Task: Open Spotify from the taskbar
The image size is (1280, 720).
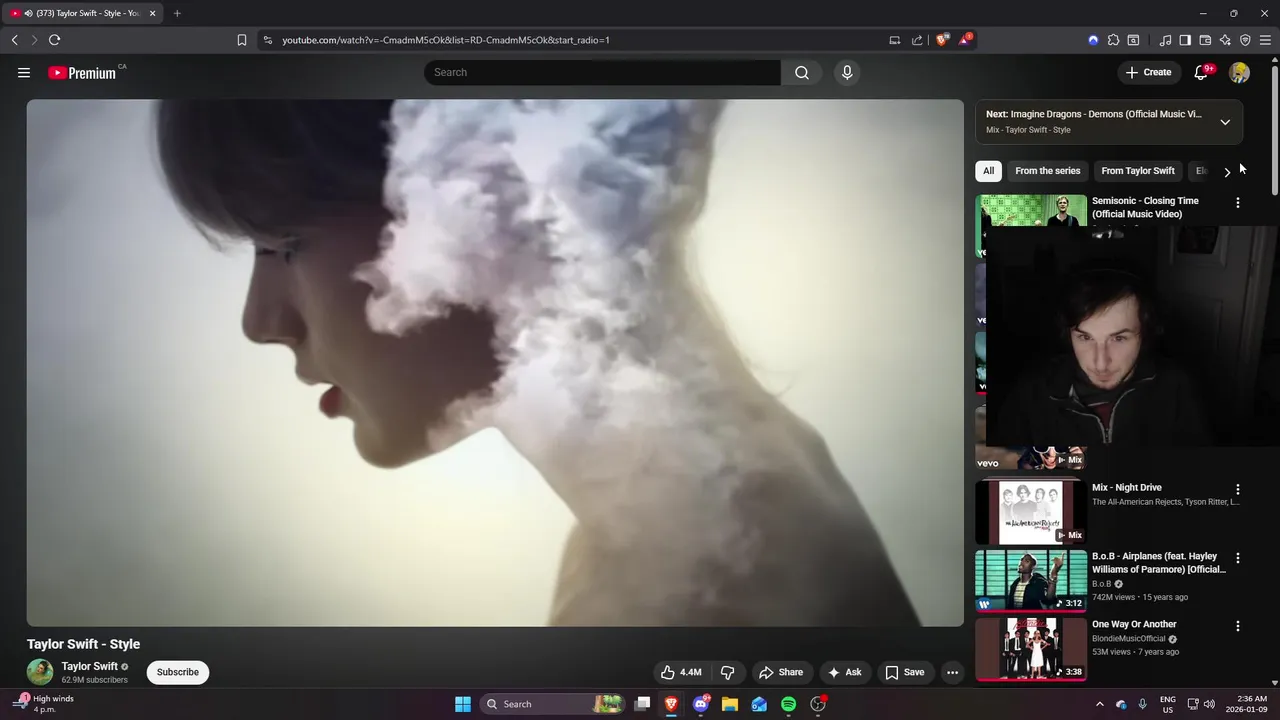Action: [788, 704]
